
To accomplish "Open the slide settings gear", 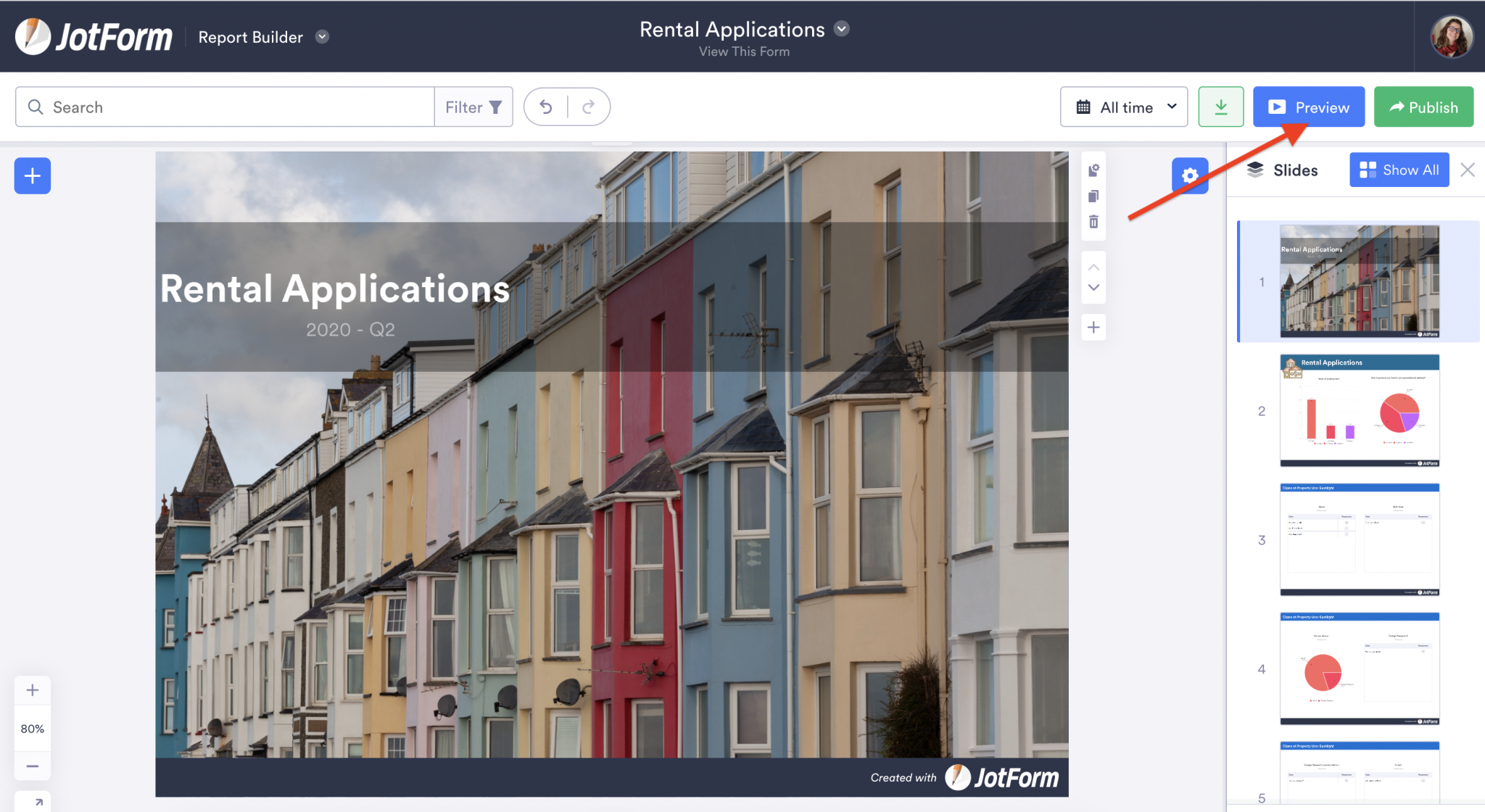I will pos(1190,175).
